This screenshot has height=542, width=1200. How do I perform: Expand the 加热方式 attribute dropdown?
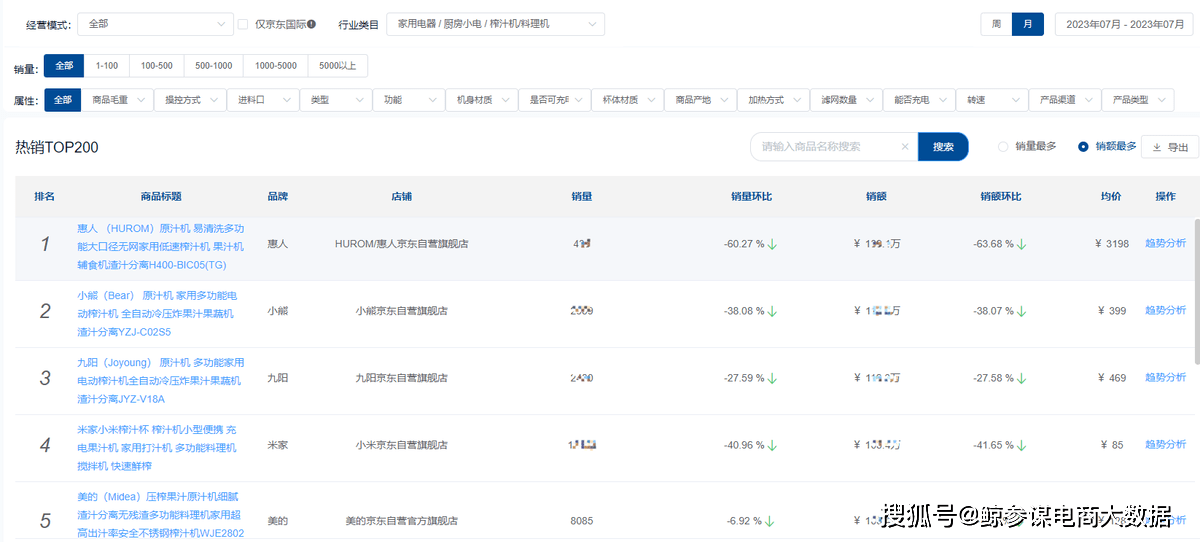pyautogui.click(x=775, y=100)
